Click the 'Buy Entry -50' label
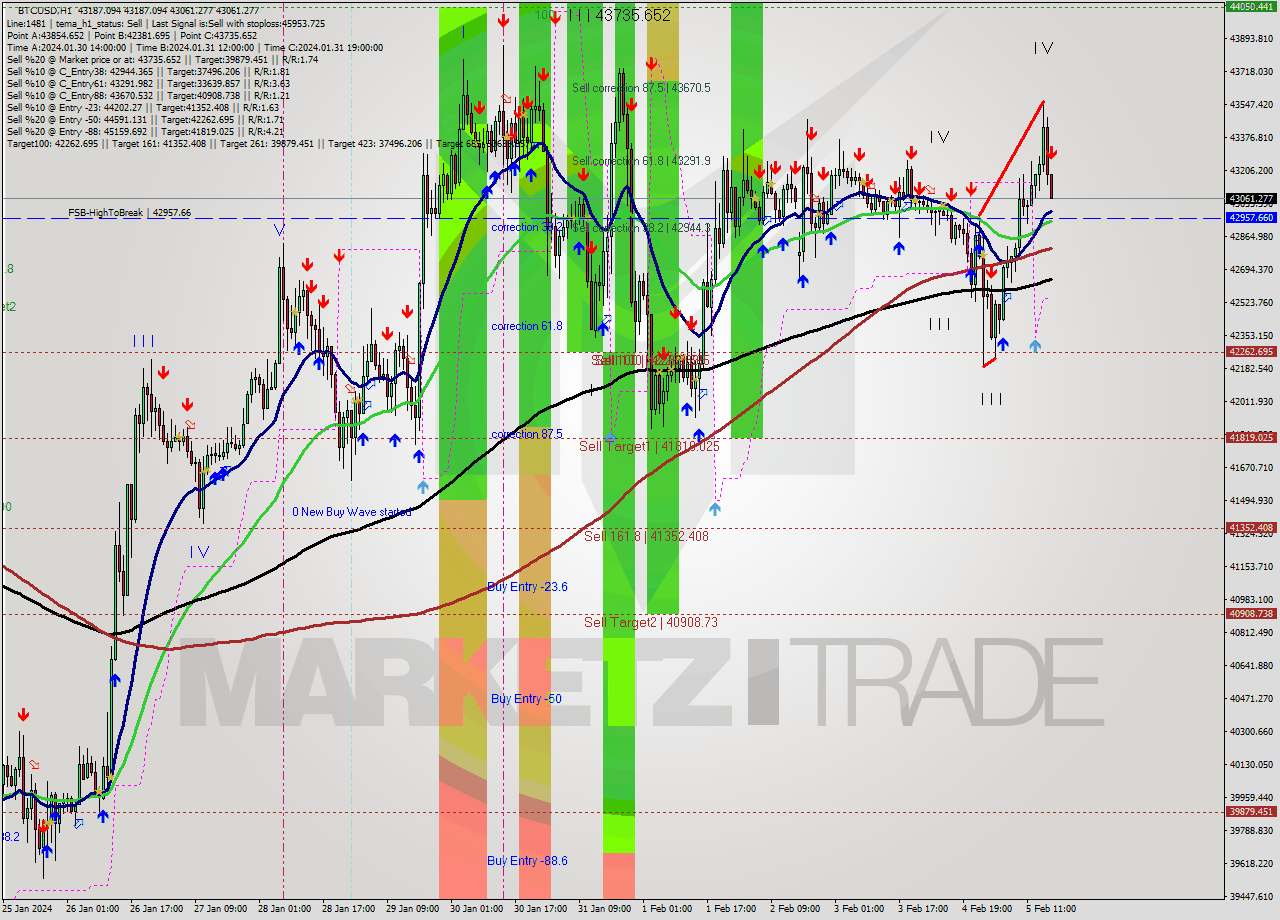Screen dimensions: 1280x920 tap(525, 699)
